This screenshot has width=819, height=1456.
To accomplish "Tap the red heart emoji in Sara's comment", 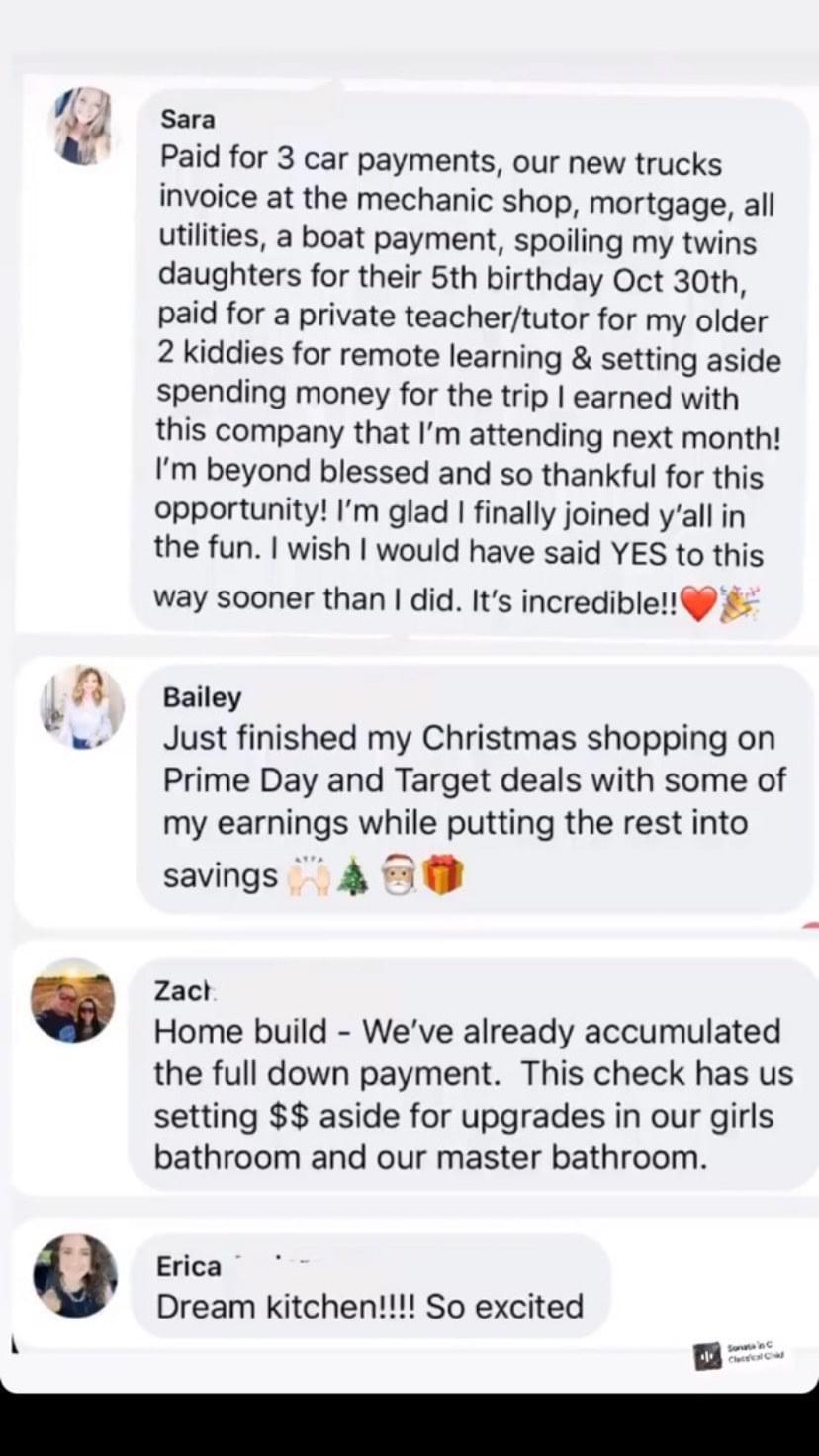I will 698,603.
